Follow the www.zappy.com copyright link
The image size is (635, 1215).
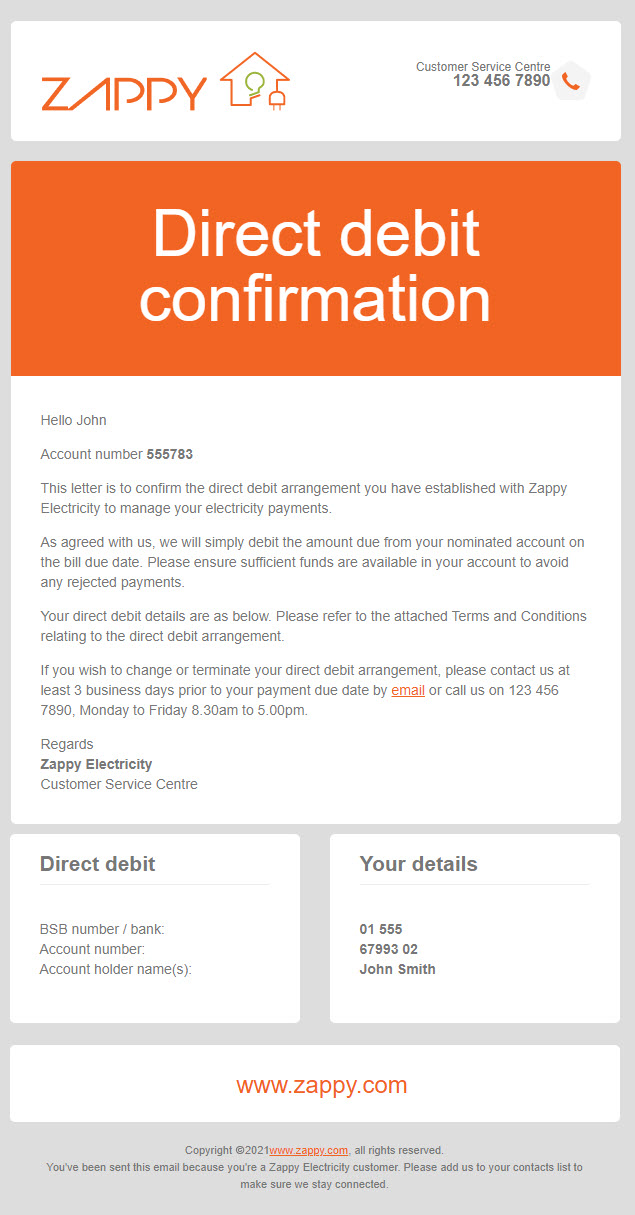tap(308, 1150)
